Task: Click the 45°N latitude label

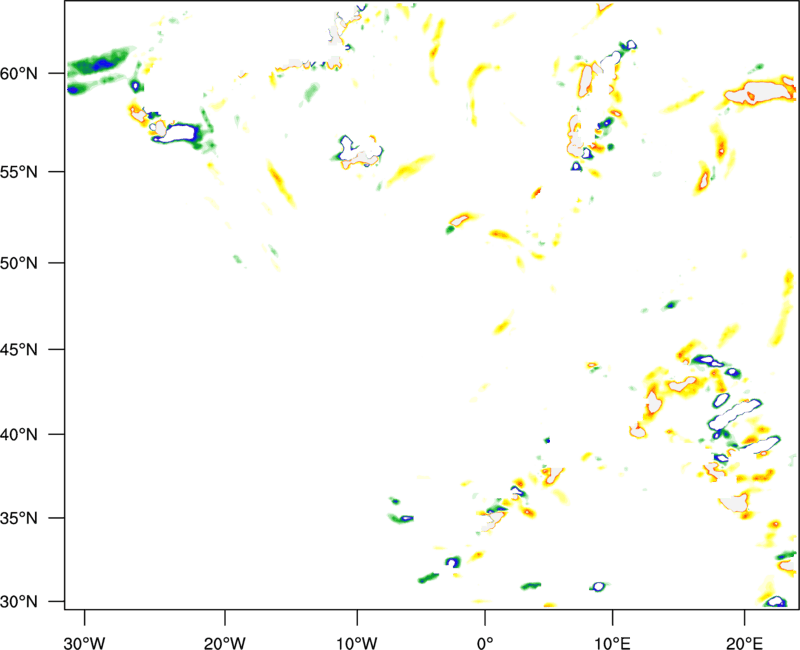Action: (x=19, y=350)
